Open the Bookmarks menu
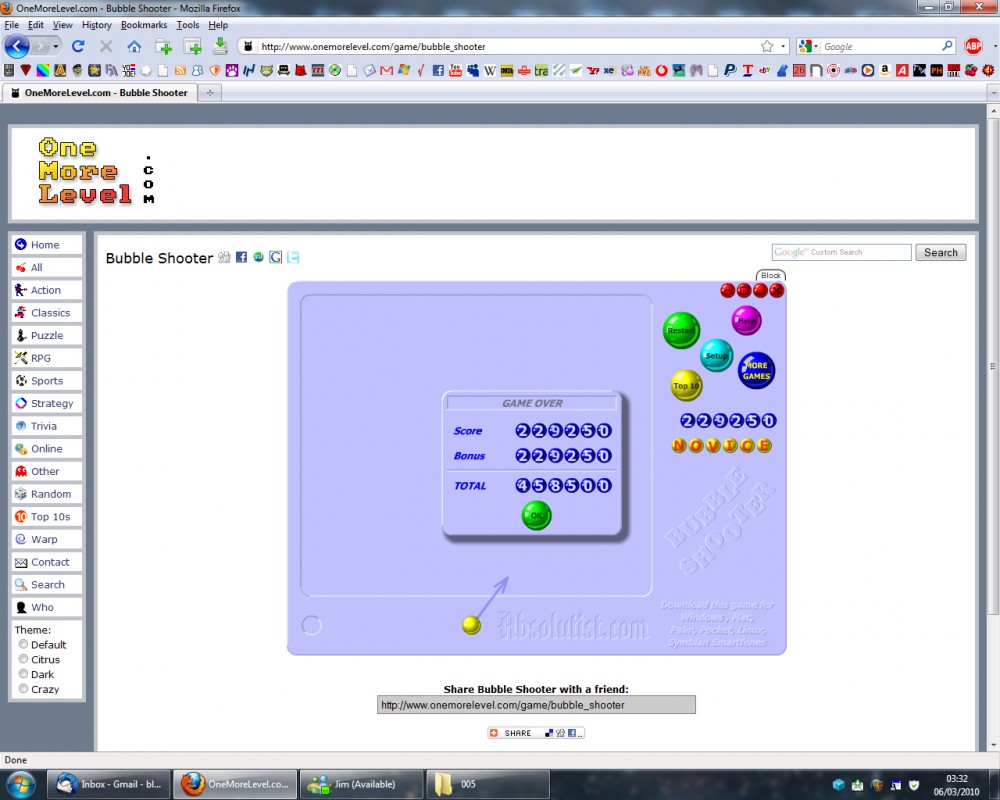This screenshot has height=800, width=1000. 143,25
